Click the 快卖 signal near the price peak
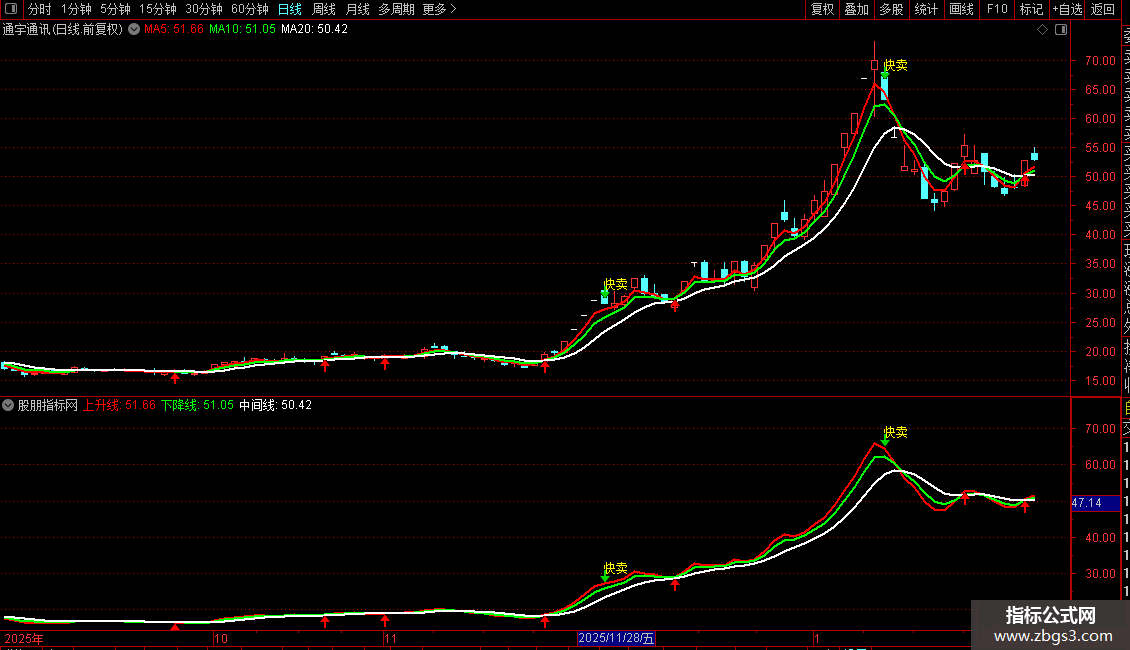 point(896,66)
